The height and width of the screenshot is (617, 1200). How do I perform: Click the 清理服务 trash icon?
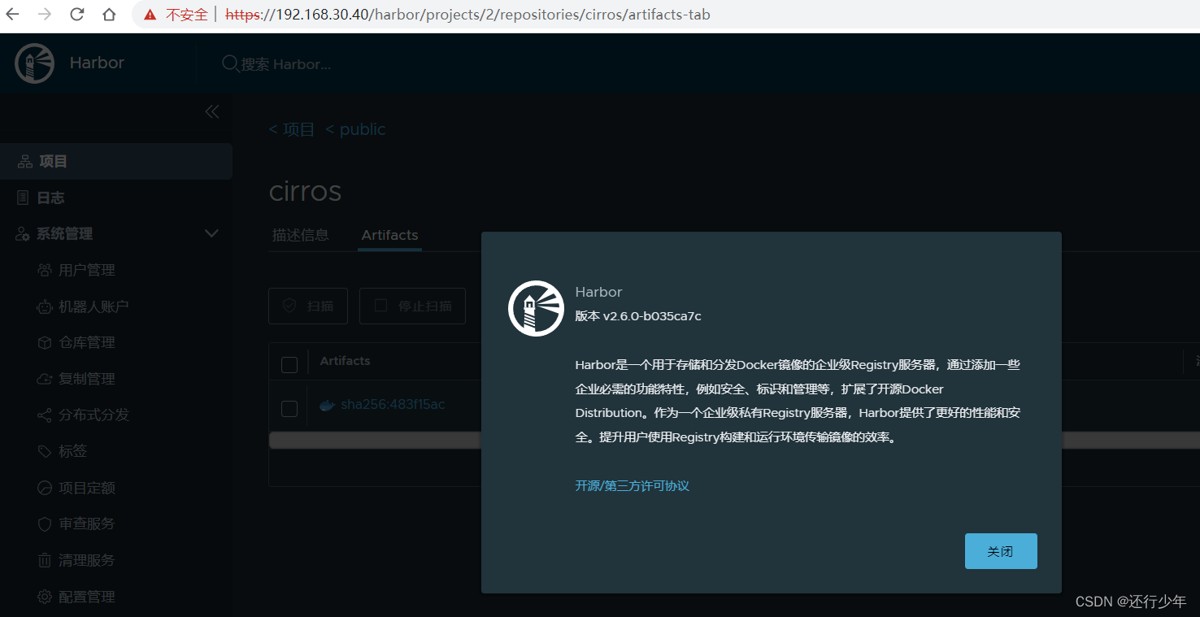44,560
